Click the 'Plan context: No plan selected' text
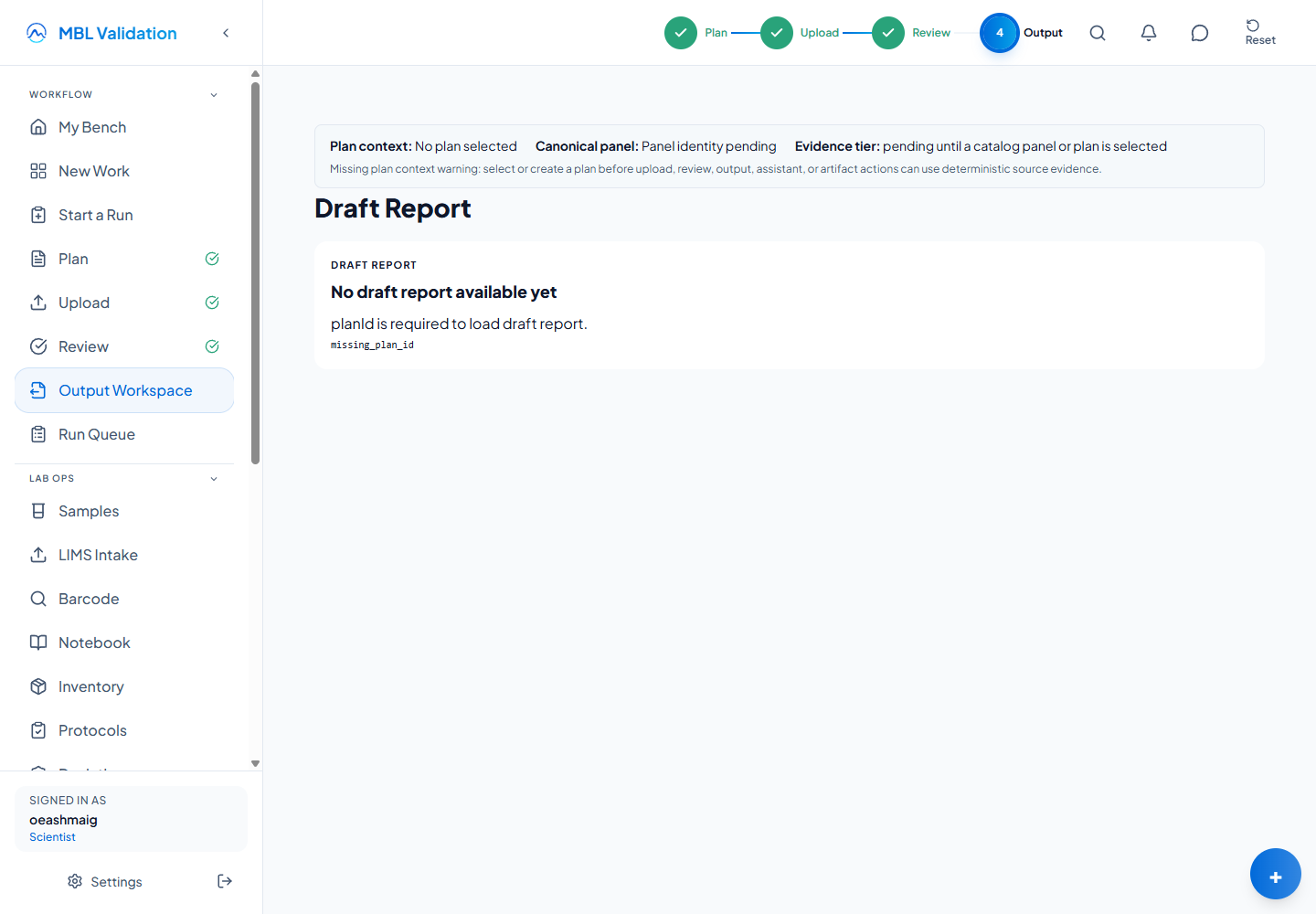This screenshot has height=914, width=1316. (x=423, y=146)
